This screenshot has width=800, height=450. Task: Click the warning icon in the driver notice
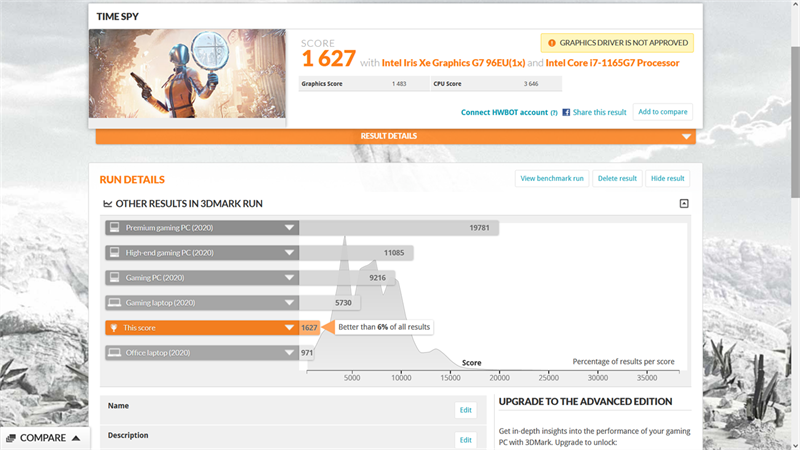tap(552, 43)
